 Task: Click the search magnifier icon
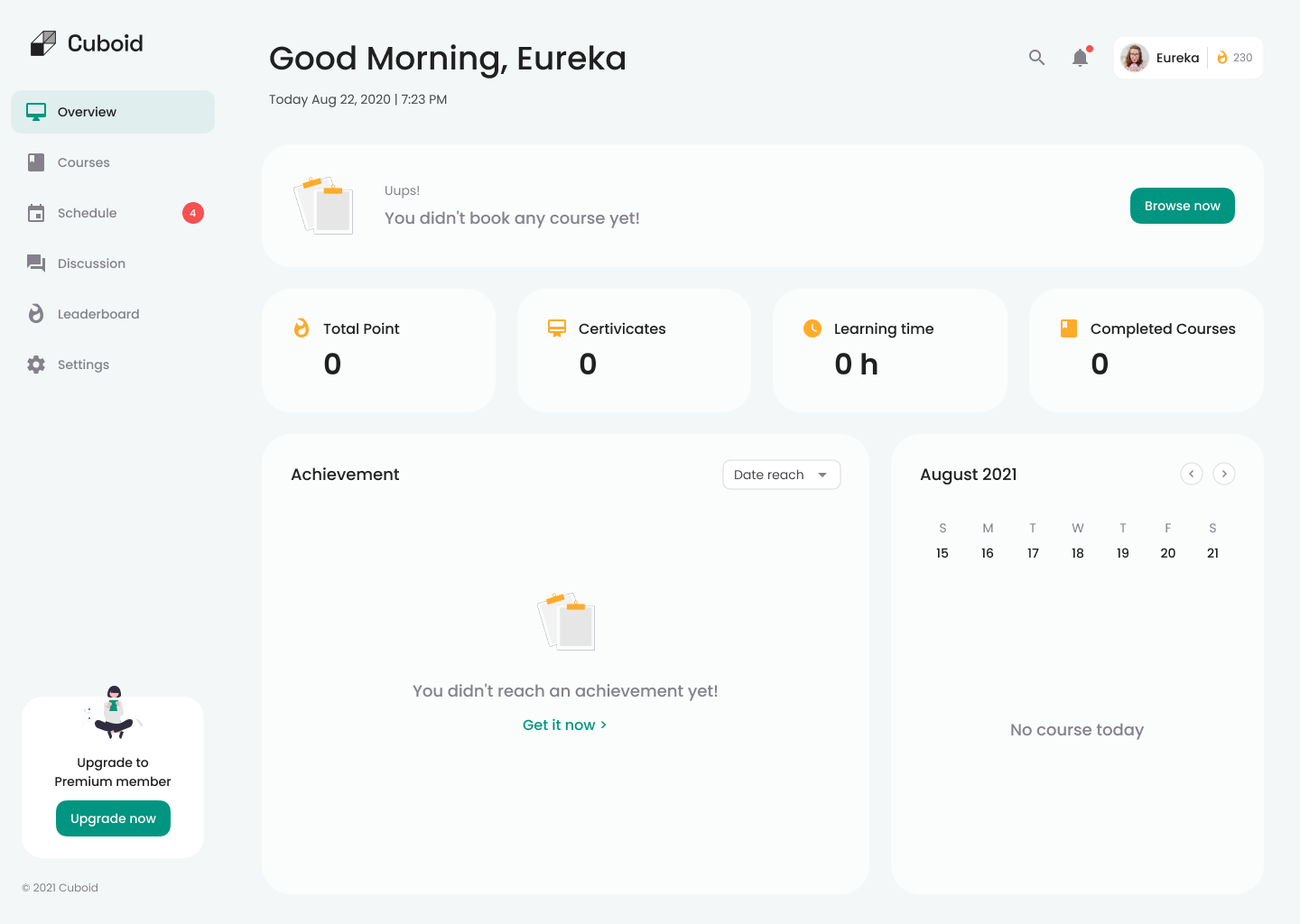pos(1036,58)
